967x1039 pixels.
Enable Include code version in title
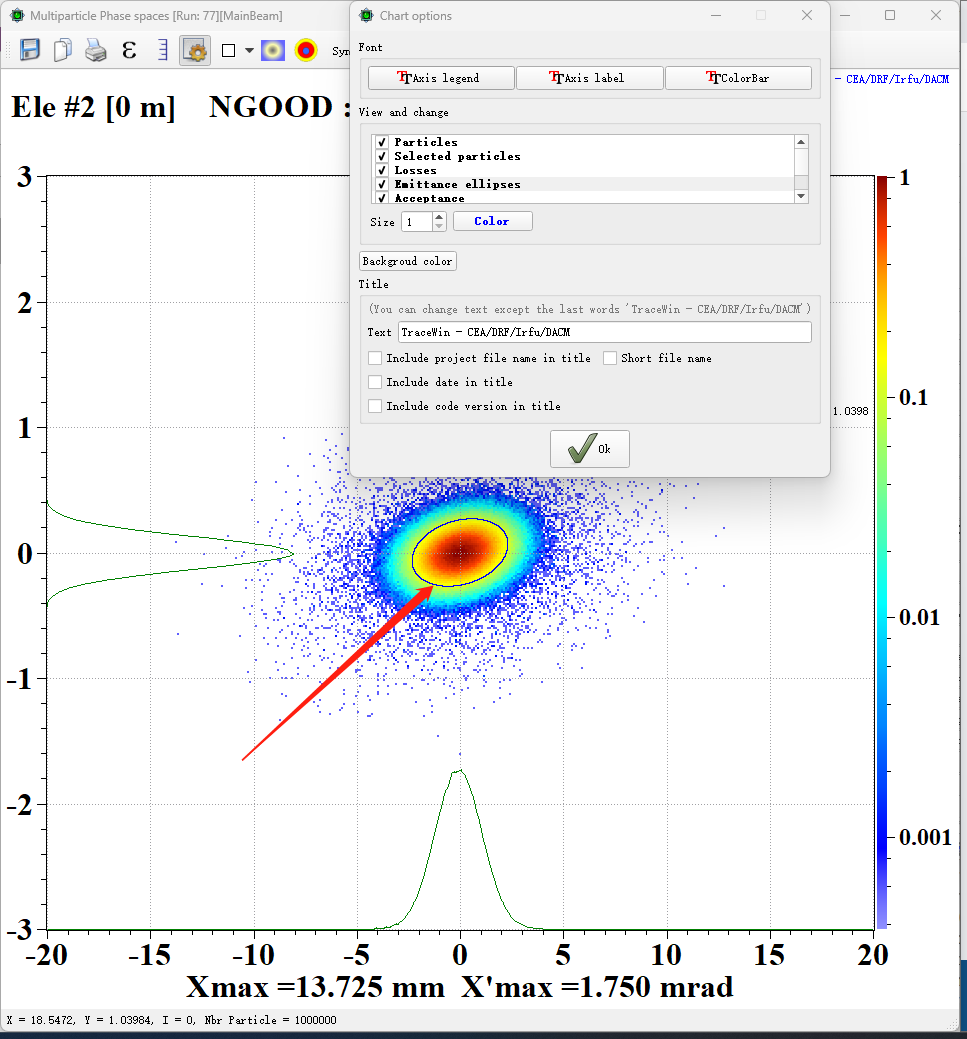pos(375,406)
